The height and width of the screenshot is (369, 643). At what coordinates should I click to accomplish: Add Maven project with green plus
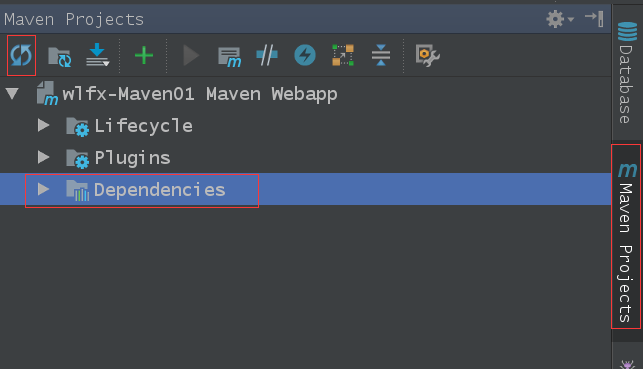(x=144, y=55)
